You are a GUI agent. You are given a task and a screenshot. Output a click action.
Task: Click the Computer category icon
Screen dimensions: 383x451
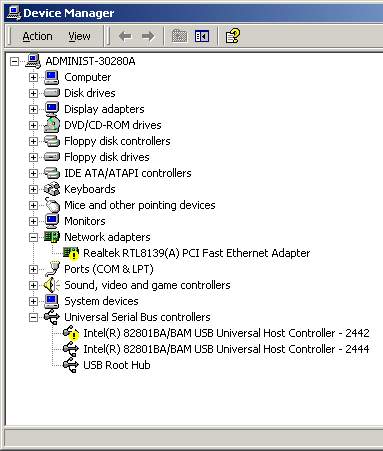52,77
